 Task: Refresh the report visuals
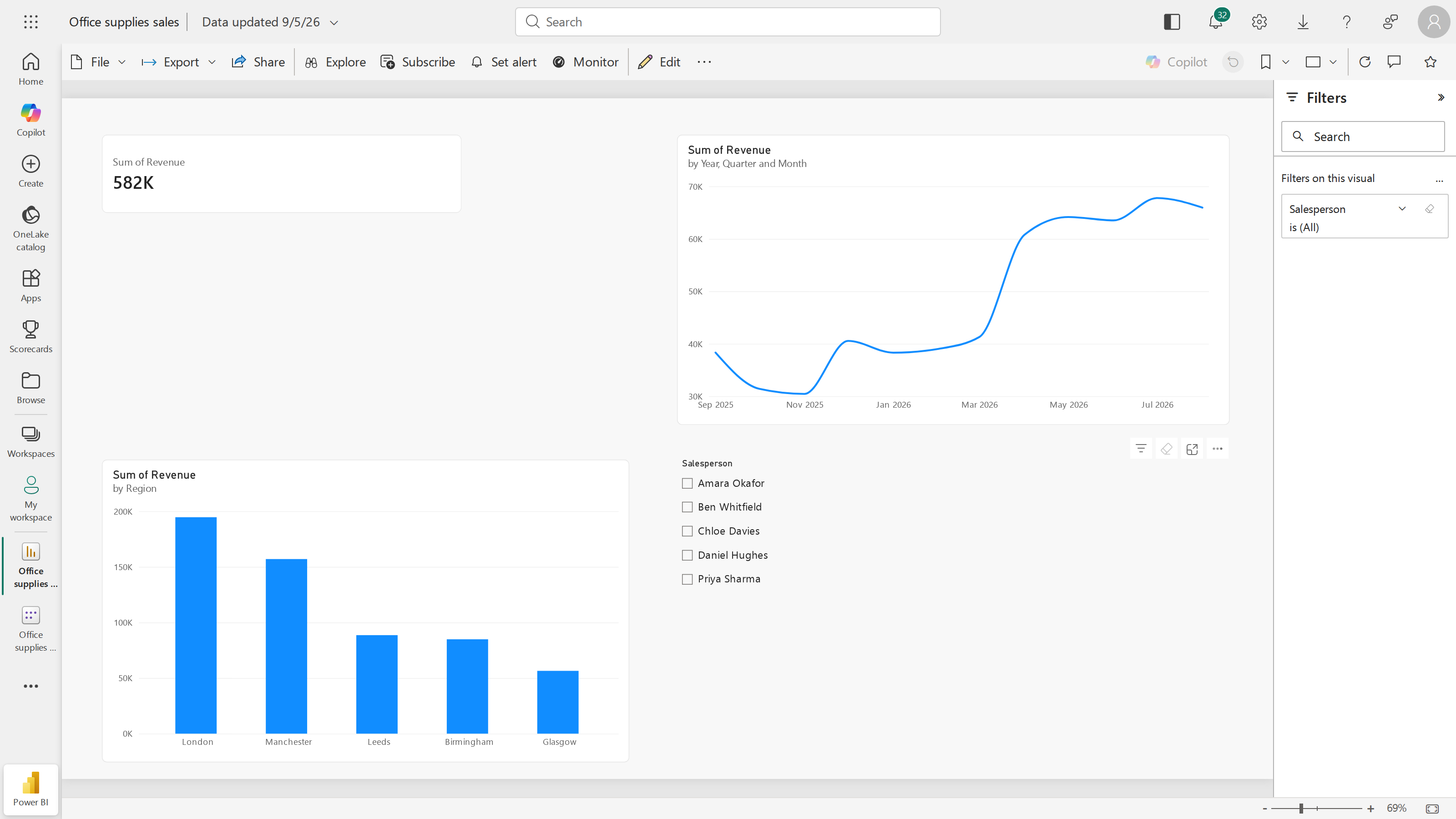(x=1365, y=62)
